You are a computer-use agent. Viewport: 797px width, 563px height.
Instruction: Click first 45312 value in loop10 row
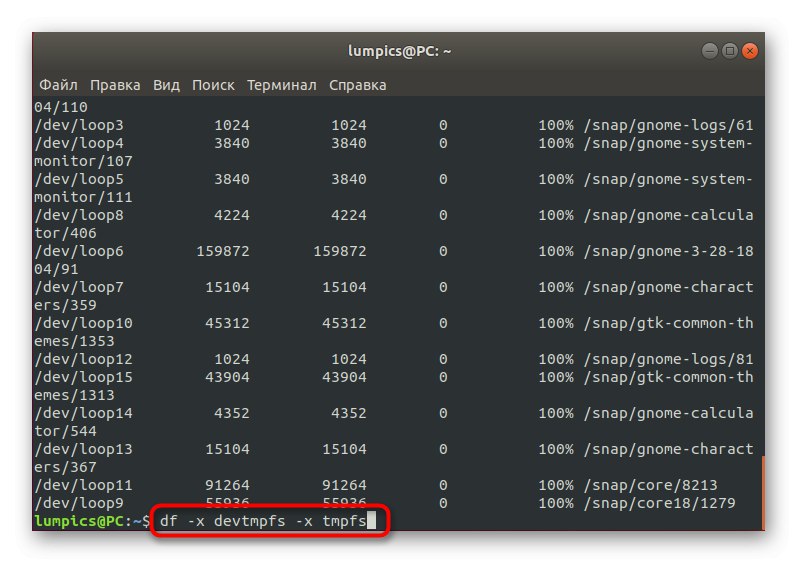coord(228,324)
